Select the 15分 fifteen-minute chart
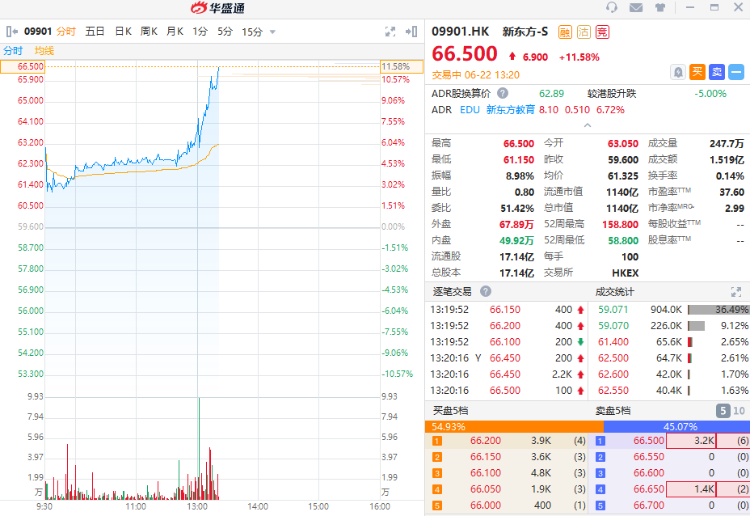This screenshot has height=516, width=750. pyautogui.click(x=252, y=32)
